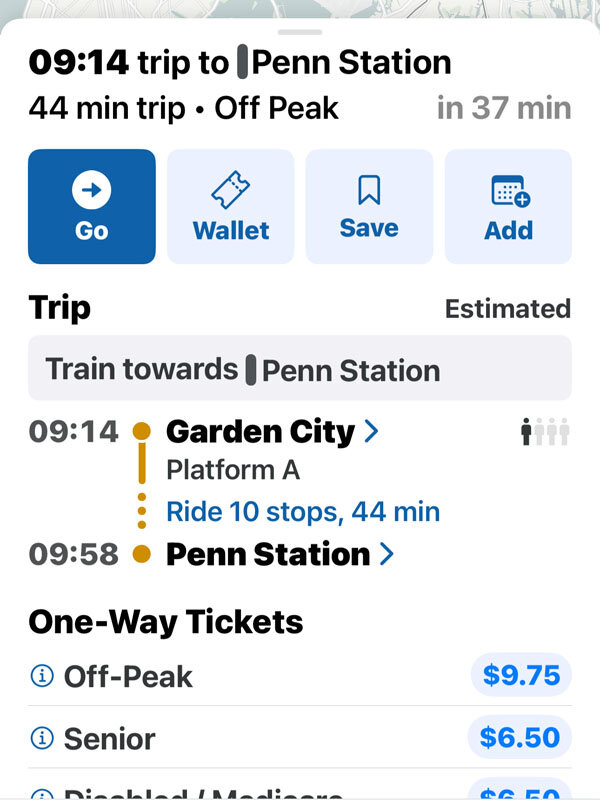Tap Add to calendar icon
600x800 pixels.
[510, 191]
